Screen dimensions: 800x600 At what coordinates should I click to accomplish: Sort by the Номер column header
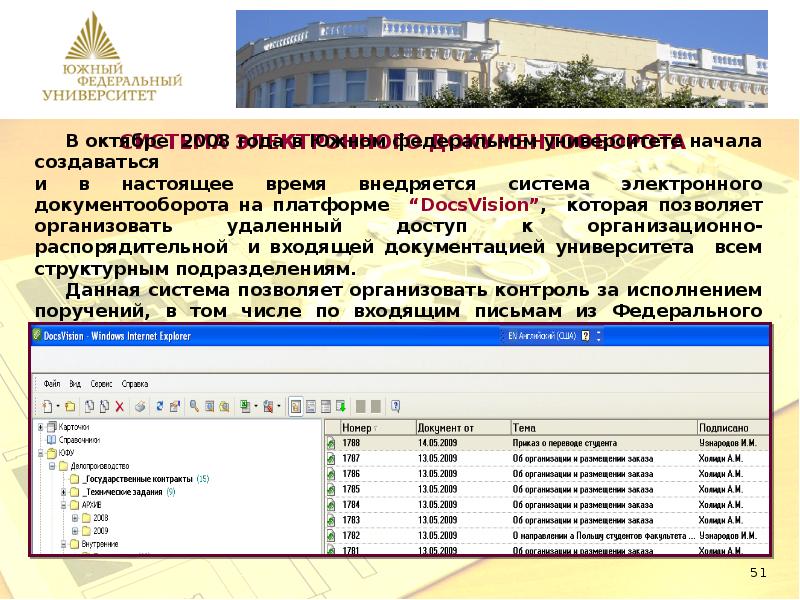pyautogui.click(x=358, y=426)
